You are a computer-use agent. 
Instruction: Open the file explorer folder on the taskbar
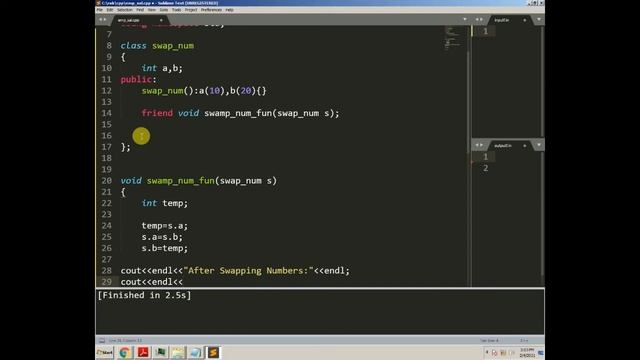(x=178, y=352)
